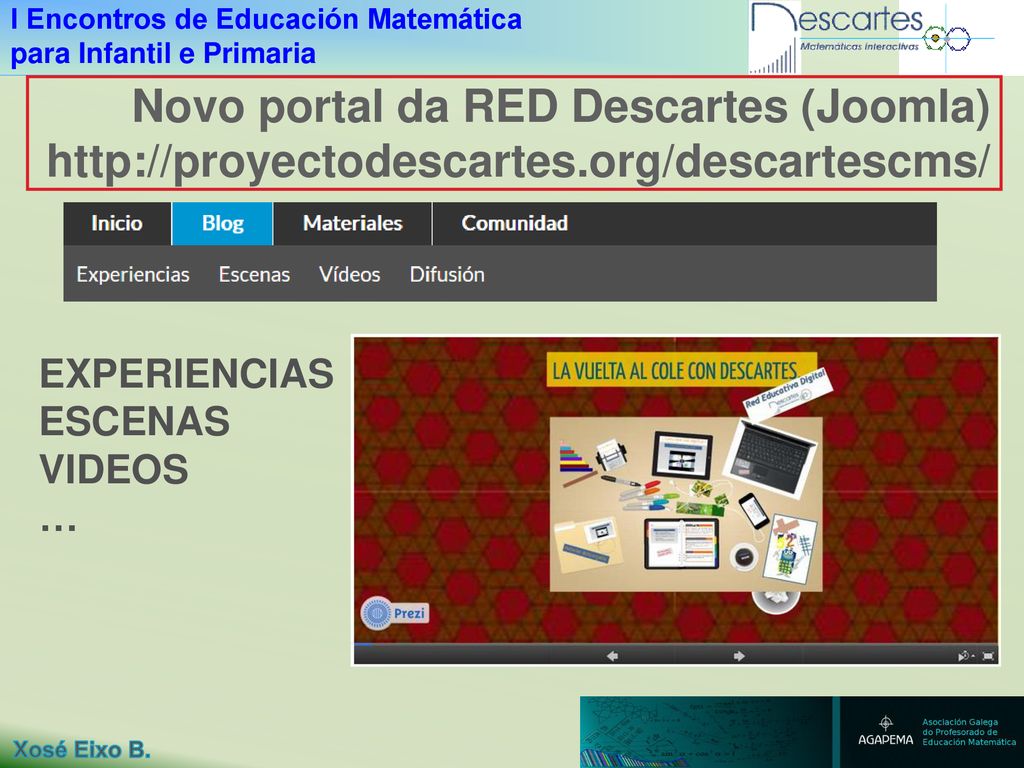The image size is (1024, 768).
Task: Open the Difusión submenu item
Action: point(447,274)
